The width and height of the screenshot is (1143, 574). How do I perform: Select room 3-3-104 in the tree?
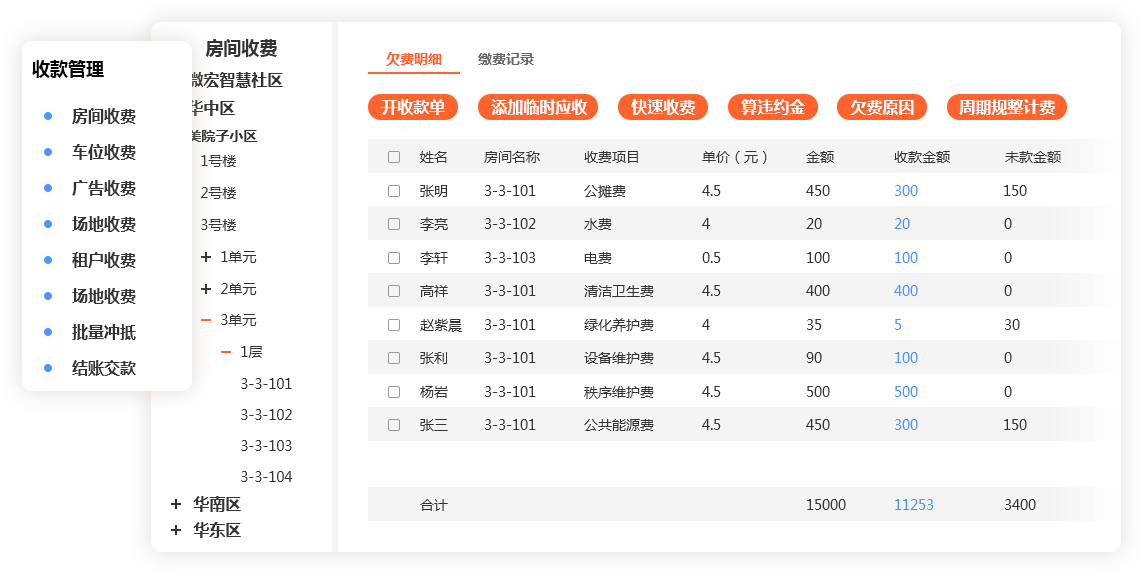pyautogui.click(x=266, y=477)
